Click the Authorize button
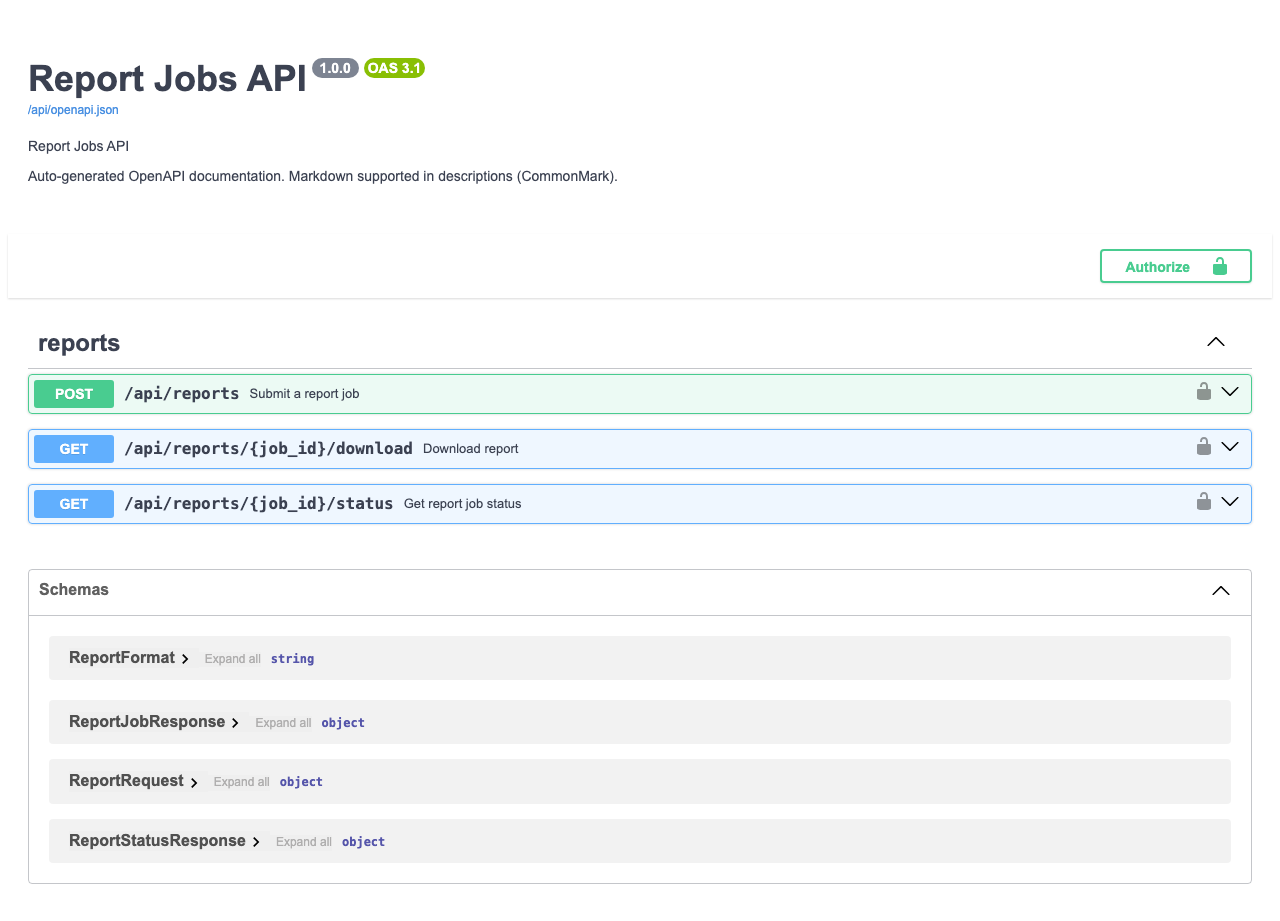The image size is (1280, 921). [x=1176, y=266]
